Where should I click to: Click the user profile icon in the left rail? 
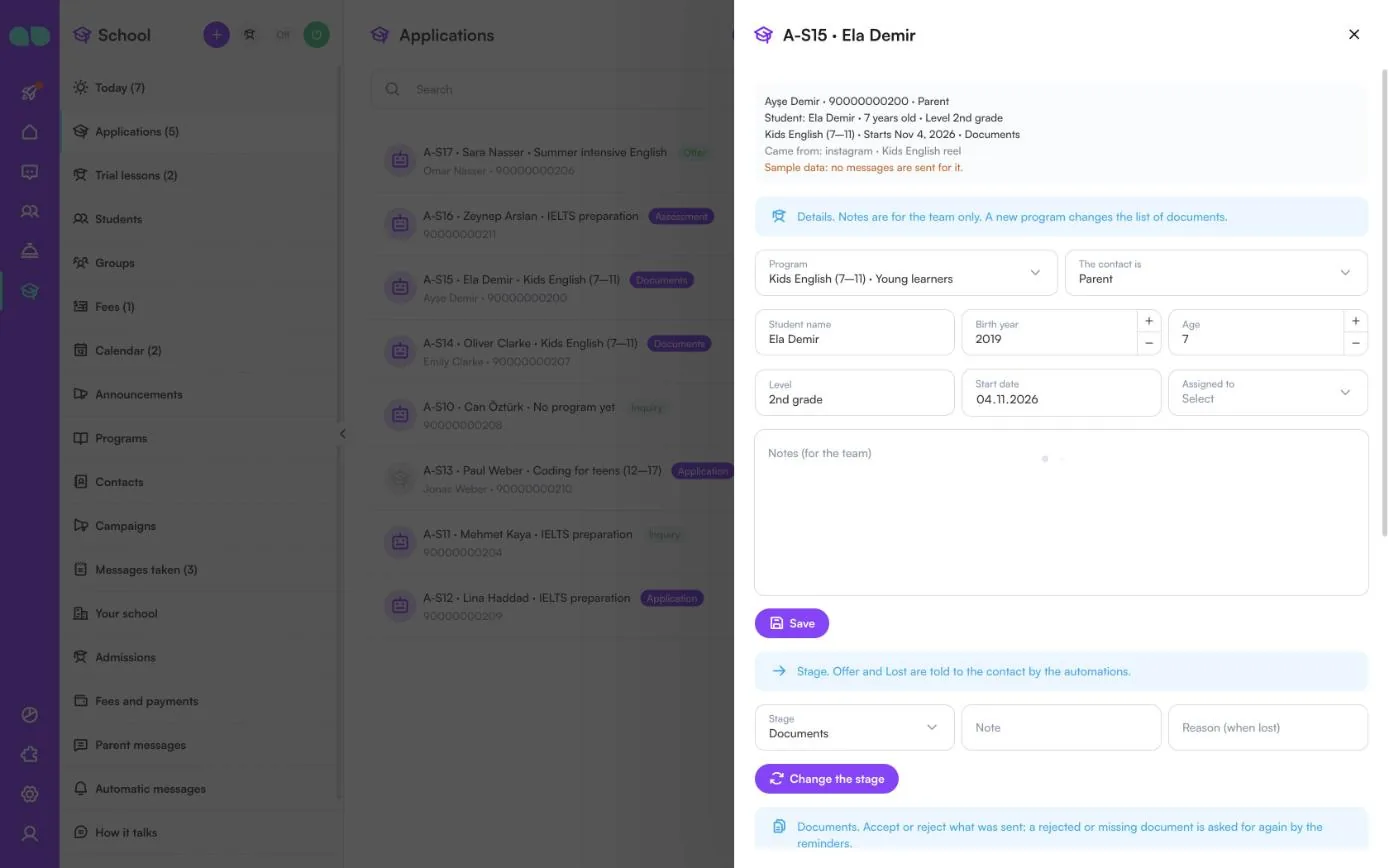(30, 833)
